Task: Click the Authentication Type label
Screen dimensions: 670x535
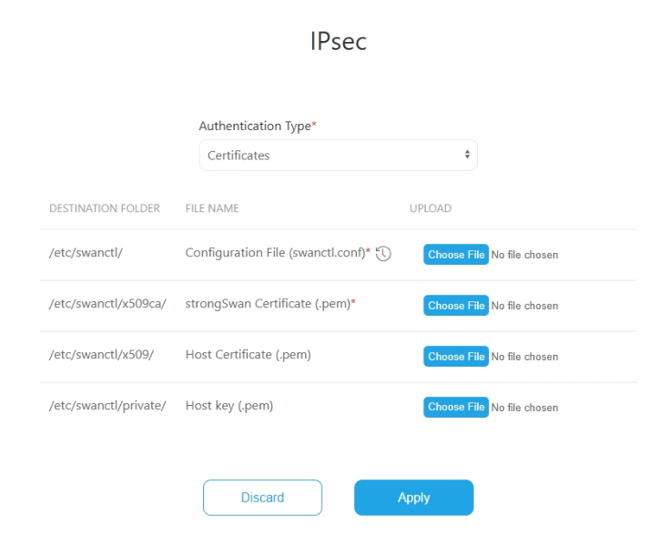Action: pos(255,126)
